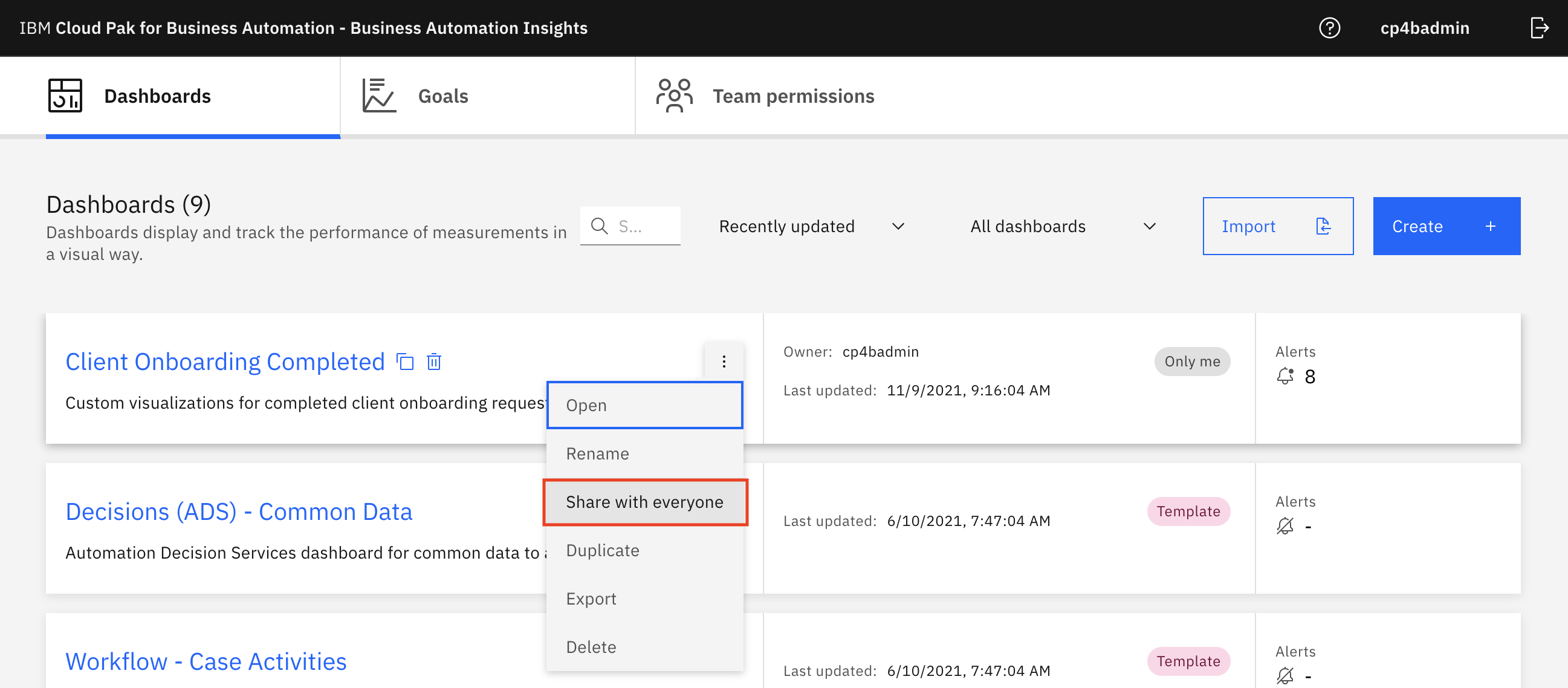Click the duplicate icon beside Client Onboarding Completed
Screen dimensions: 1568x688
click(406, 362)
